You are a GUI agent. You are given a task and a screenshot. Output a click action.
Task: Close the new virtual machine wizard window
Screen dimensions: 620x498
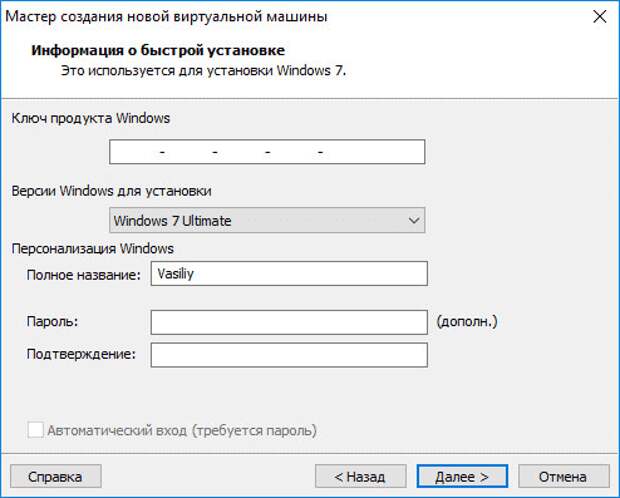click(600, 17)
